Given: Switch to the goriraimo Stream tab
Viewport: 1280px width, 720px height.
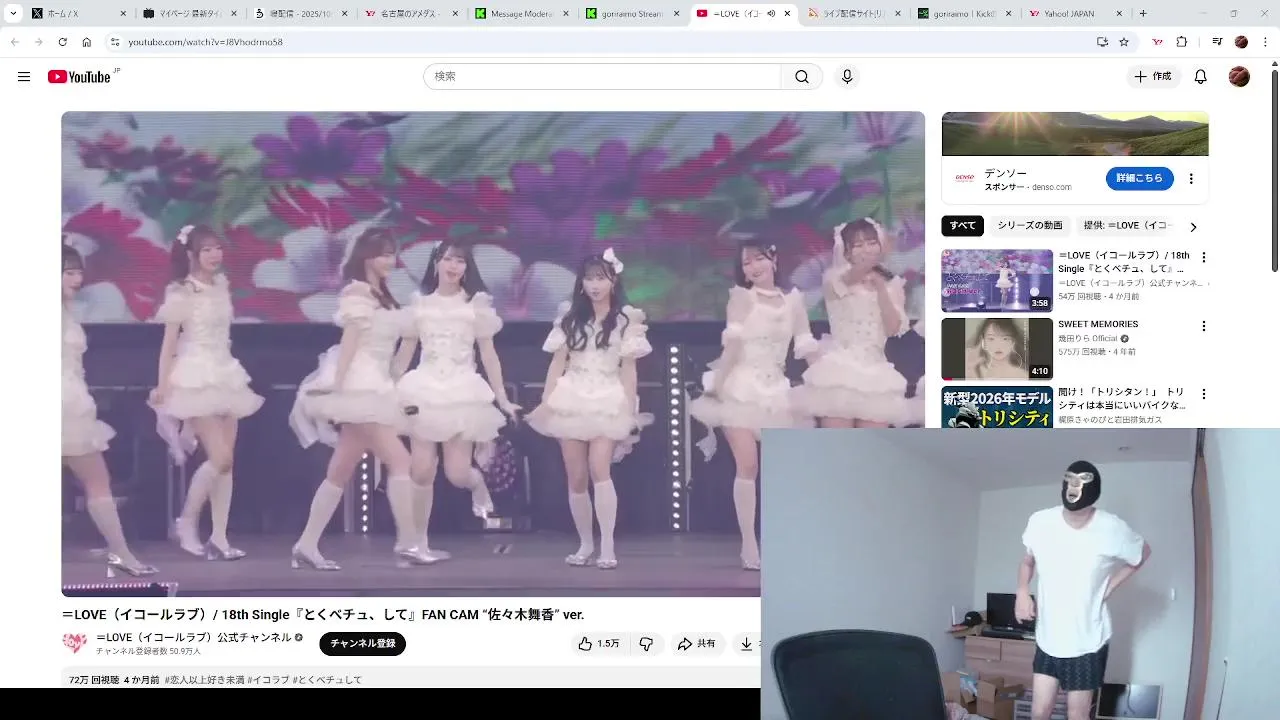Looking at the screenshot, I should click(x=631, y=14).
